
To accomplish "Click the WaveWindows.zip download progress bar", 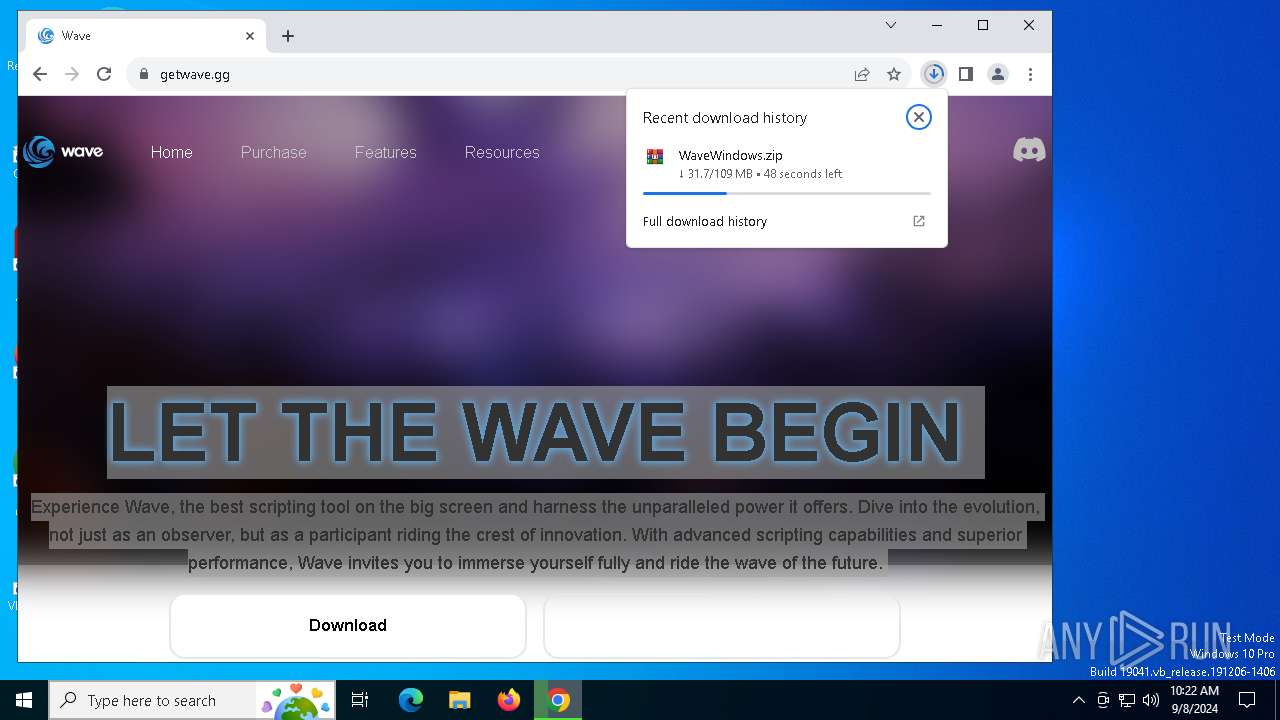I will point(786,193).
